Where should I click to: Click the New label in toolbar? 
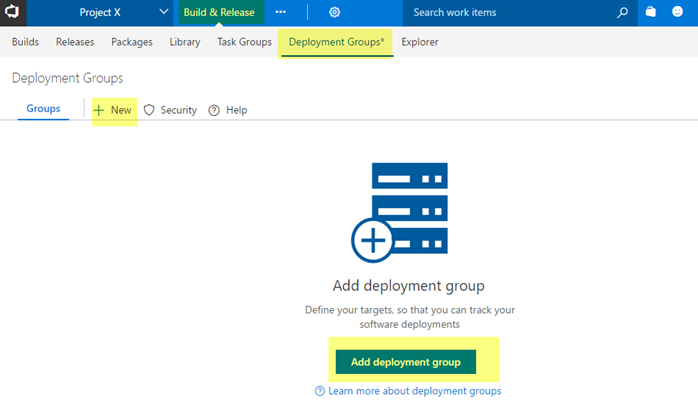click(121, 110)
